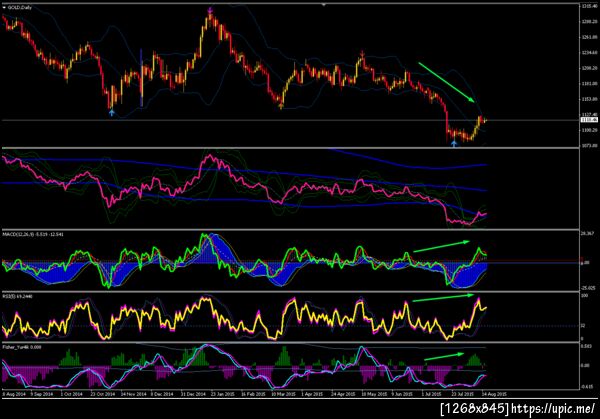
Task: Click the 24 Aug 2015 date label
Action: click(494, 394)
